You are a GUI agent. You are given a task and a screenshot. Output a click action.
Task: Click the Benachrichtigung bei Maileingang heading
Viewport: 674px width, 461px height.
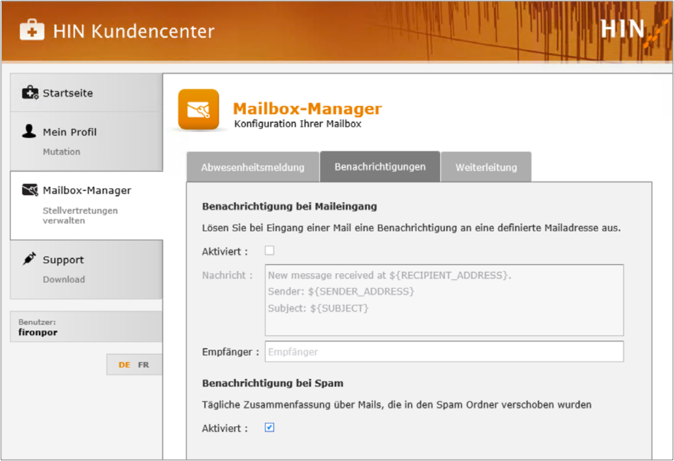click(x=289, y=206)
